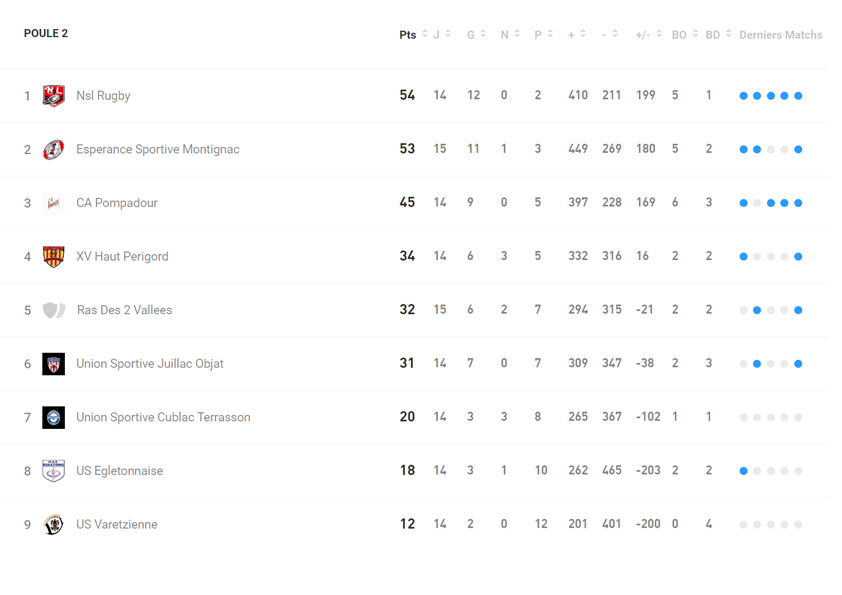The width and height of the screenshot is (842, 595).
Task: Click the XV Haut Perigord crest
Action: (54, 257)
